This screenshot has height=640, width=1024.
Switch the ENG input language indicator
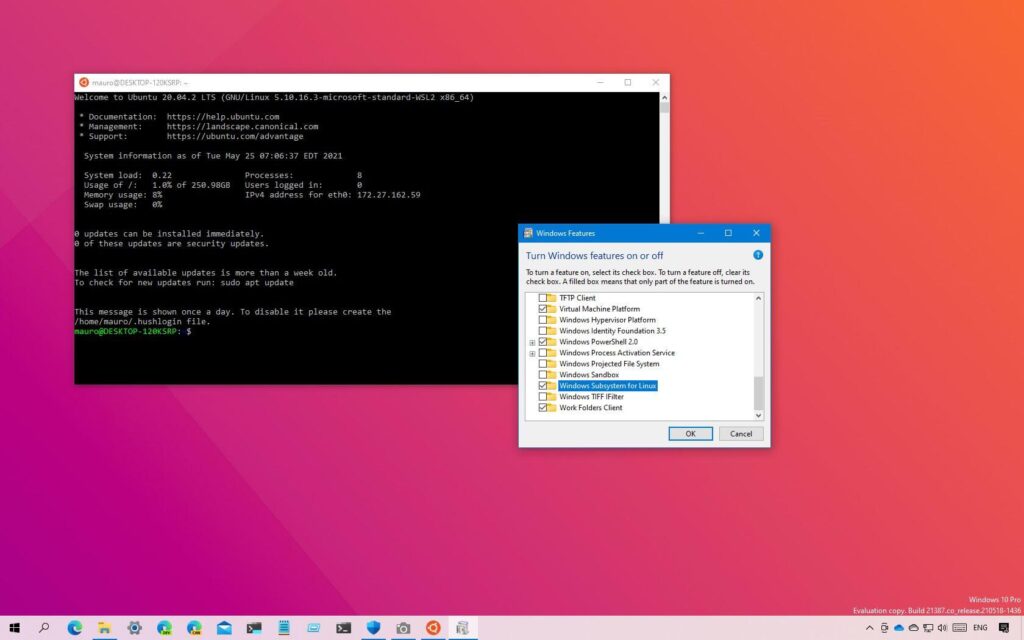[x=980, y=628]
